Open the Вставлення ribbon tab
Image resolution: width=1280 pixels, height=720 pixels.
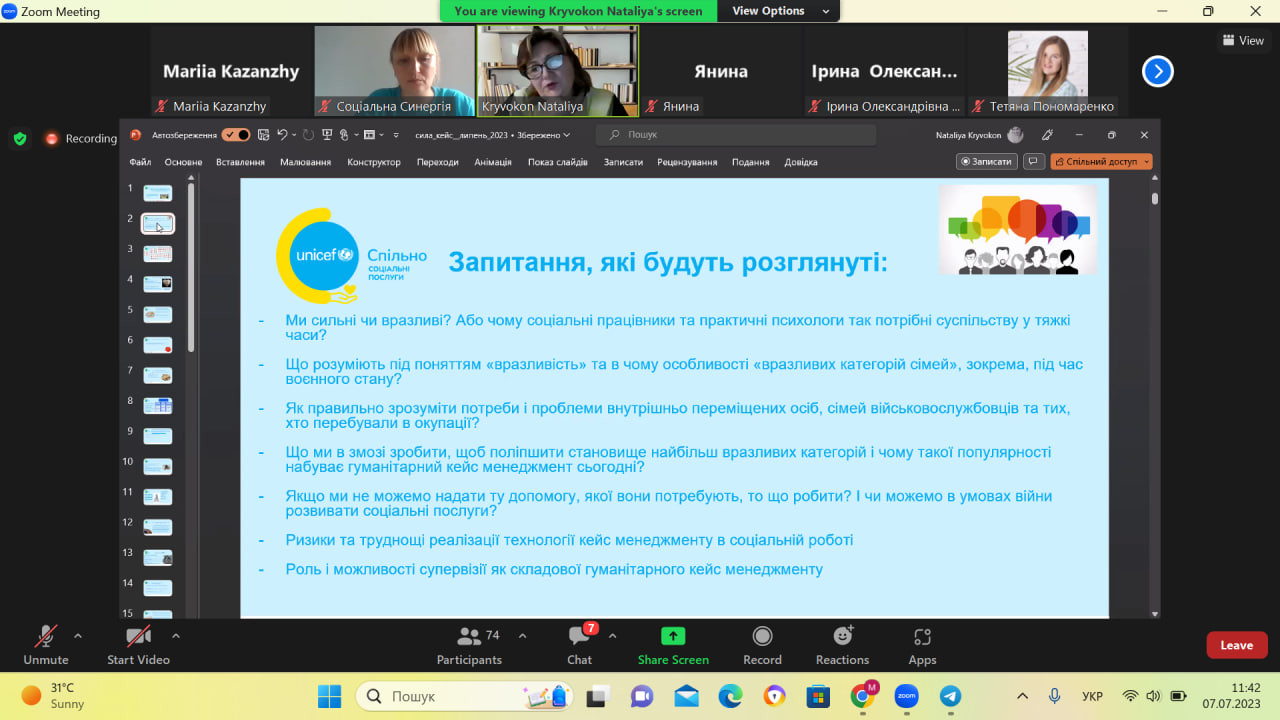[240, 162]
